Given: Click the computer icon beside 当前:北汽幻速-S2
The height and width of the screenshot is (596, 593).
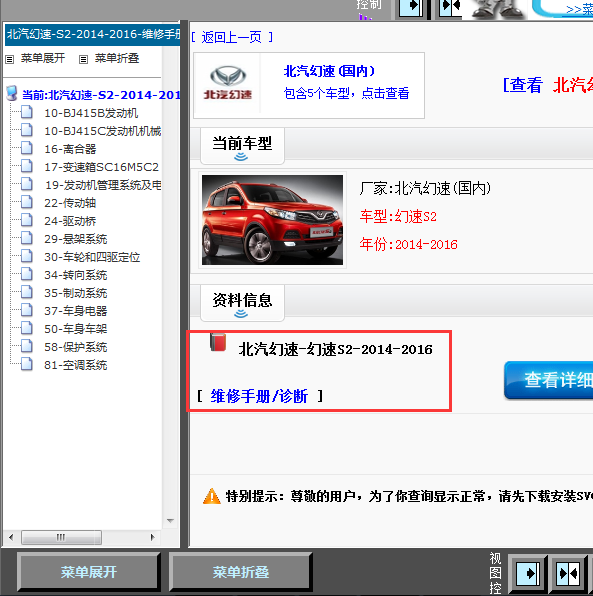Looking at the screenshot, I should pyautogui.click(x=12, y=93).
